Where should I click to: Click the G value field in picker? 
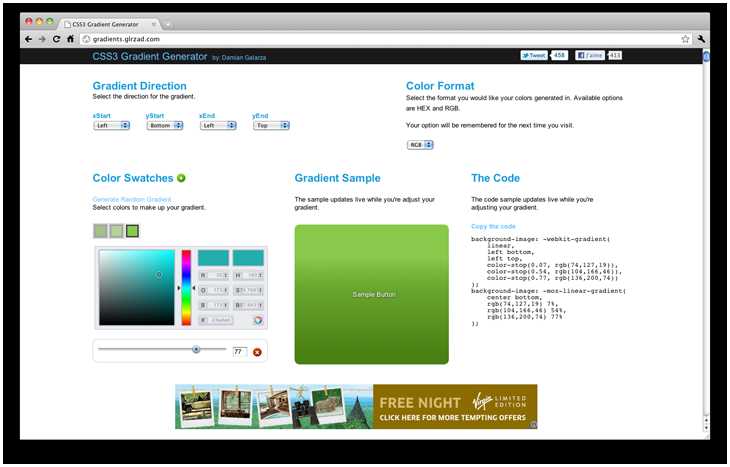214,291
